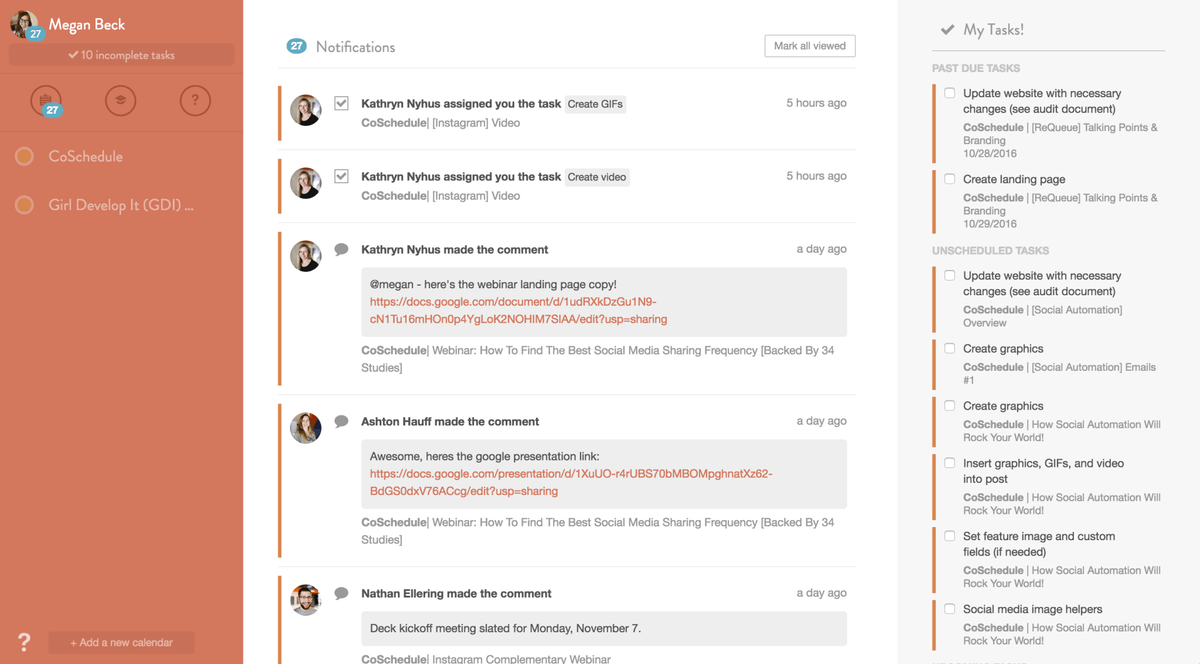Viewport: 1200px width, 664px height.
Task: Check past due Update website task dated 10/28/2016
Action: coord(950,93)
